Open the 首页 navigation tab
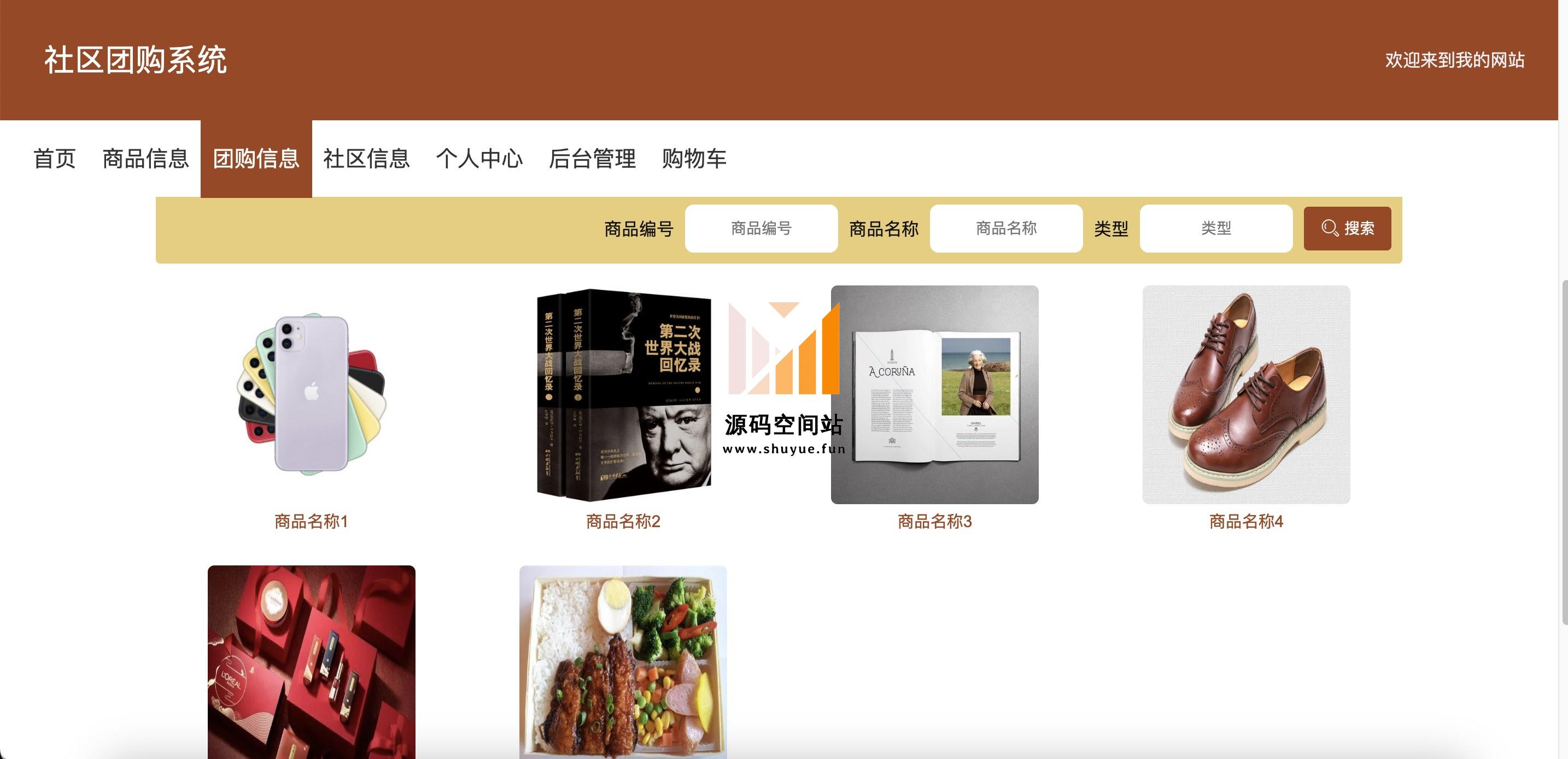The width and height of the screenshot is (1568, 759). [55, 159]
